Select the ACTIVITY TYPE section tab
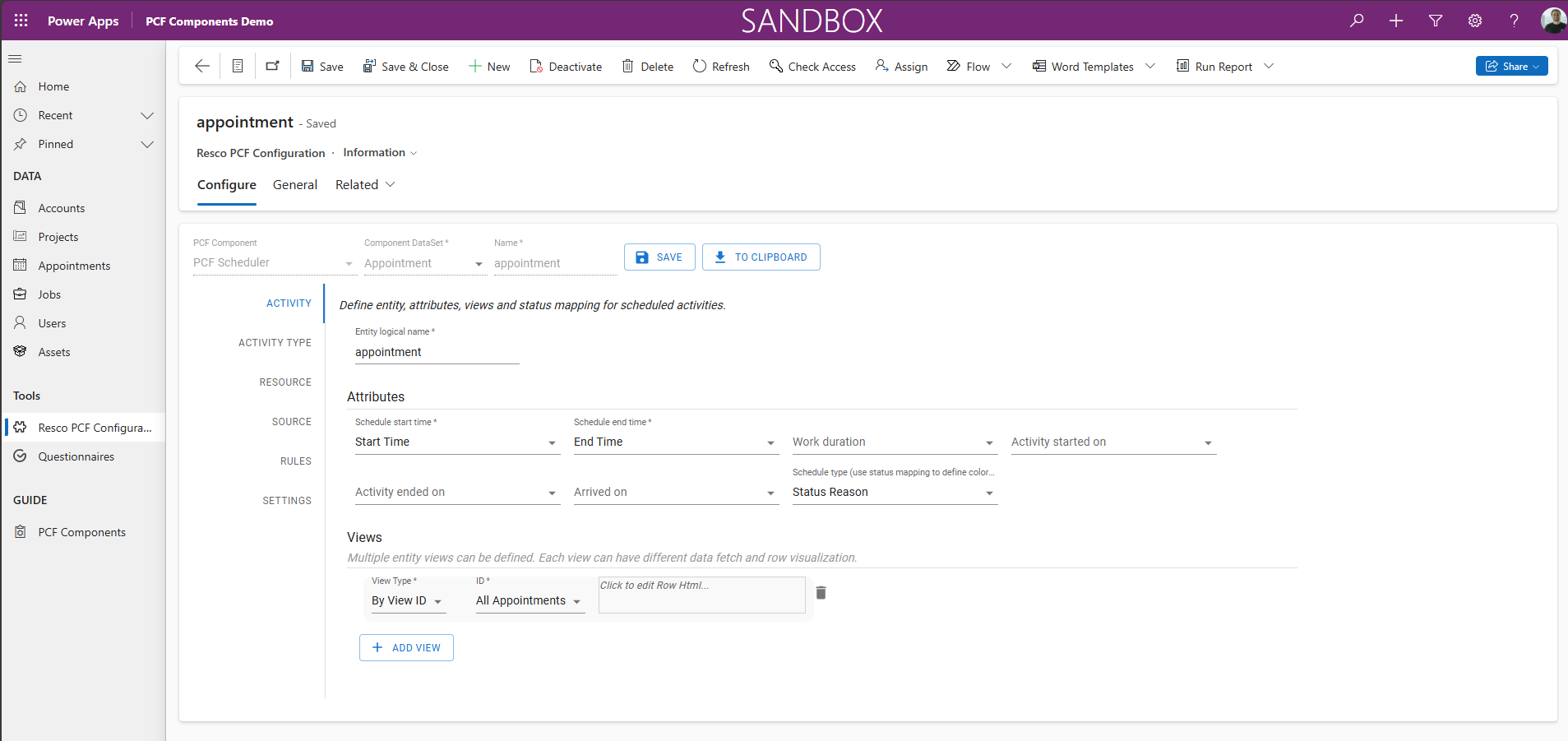Viewport: 1568px width, 741px height. pyautogui.click(x=275, y=343)
